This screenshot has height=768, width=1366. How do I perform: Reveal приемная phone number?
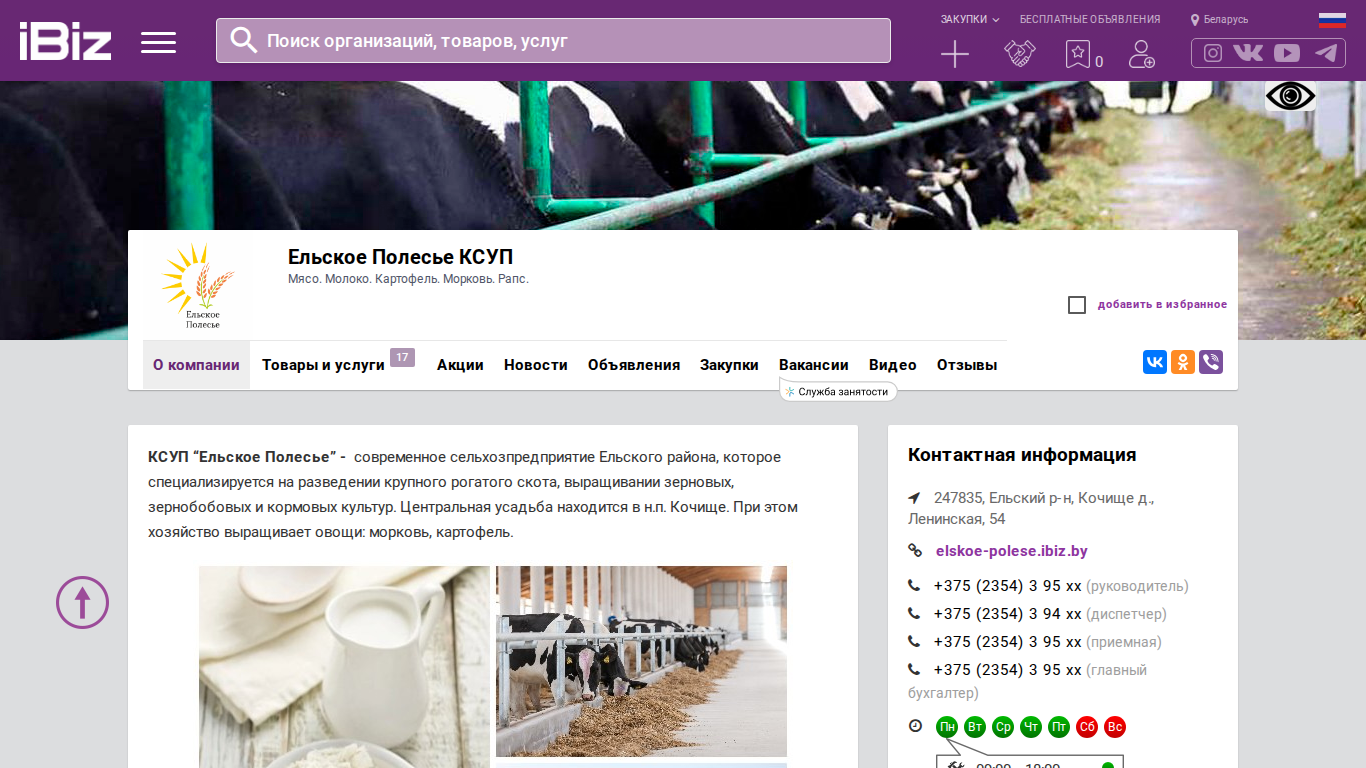point(1008,642)
